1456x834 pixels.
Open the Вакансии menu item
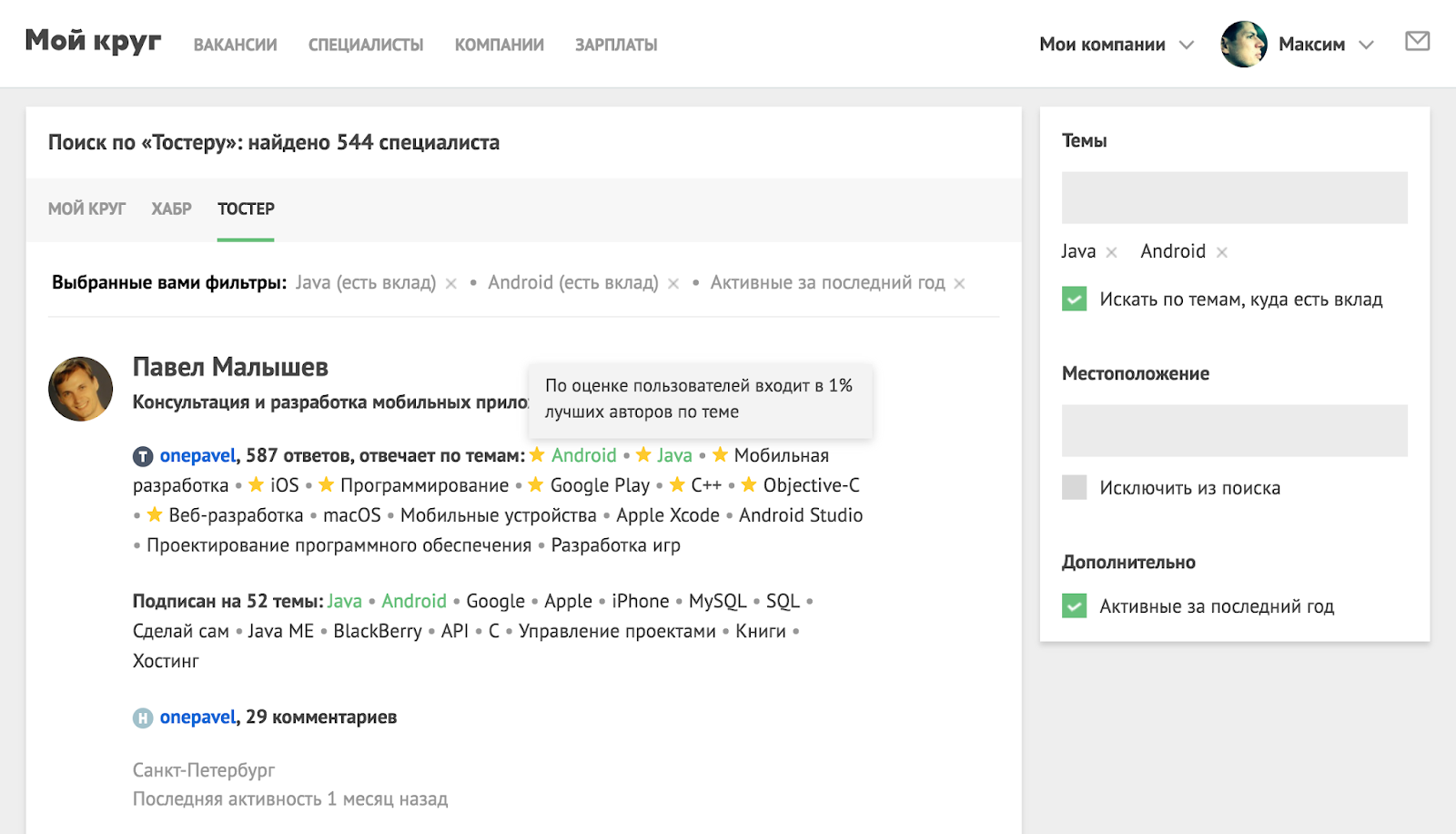(235, 45)
